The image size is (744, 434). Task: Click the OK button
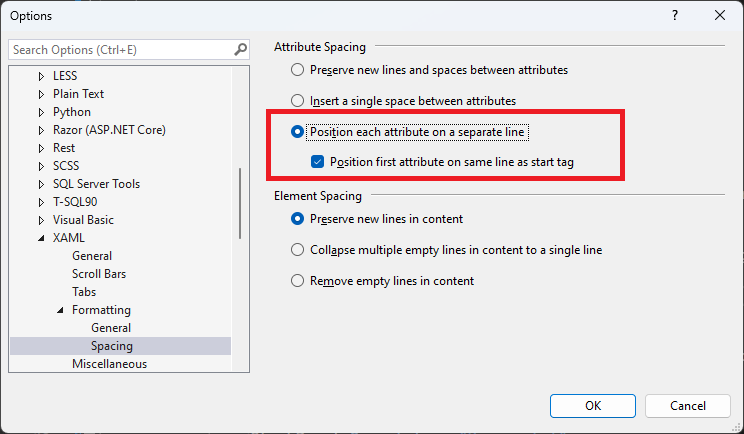click(593, 406)
